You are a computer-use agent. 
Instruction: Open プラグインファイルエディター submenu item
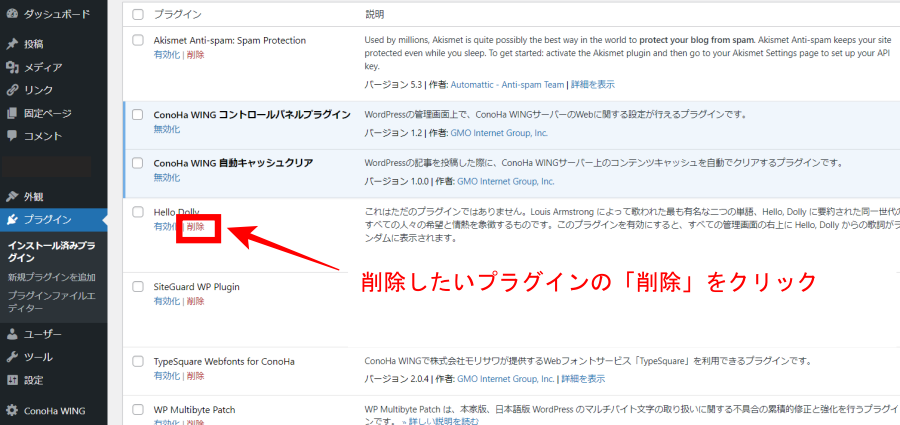[x=51, y=302]
